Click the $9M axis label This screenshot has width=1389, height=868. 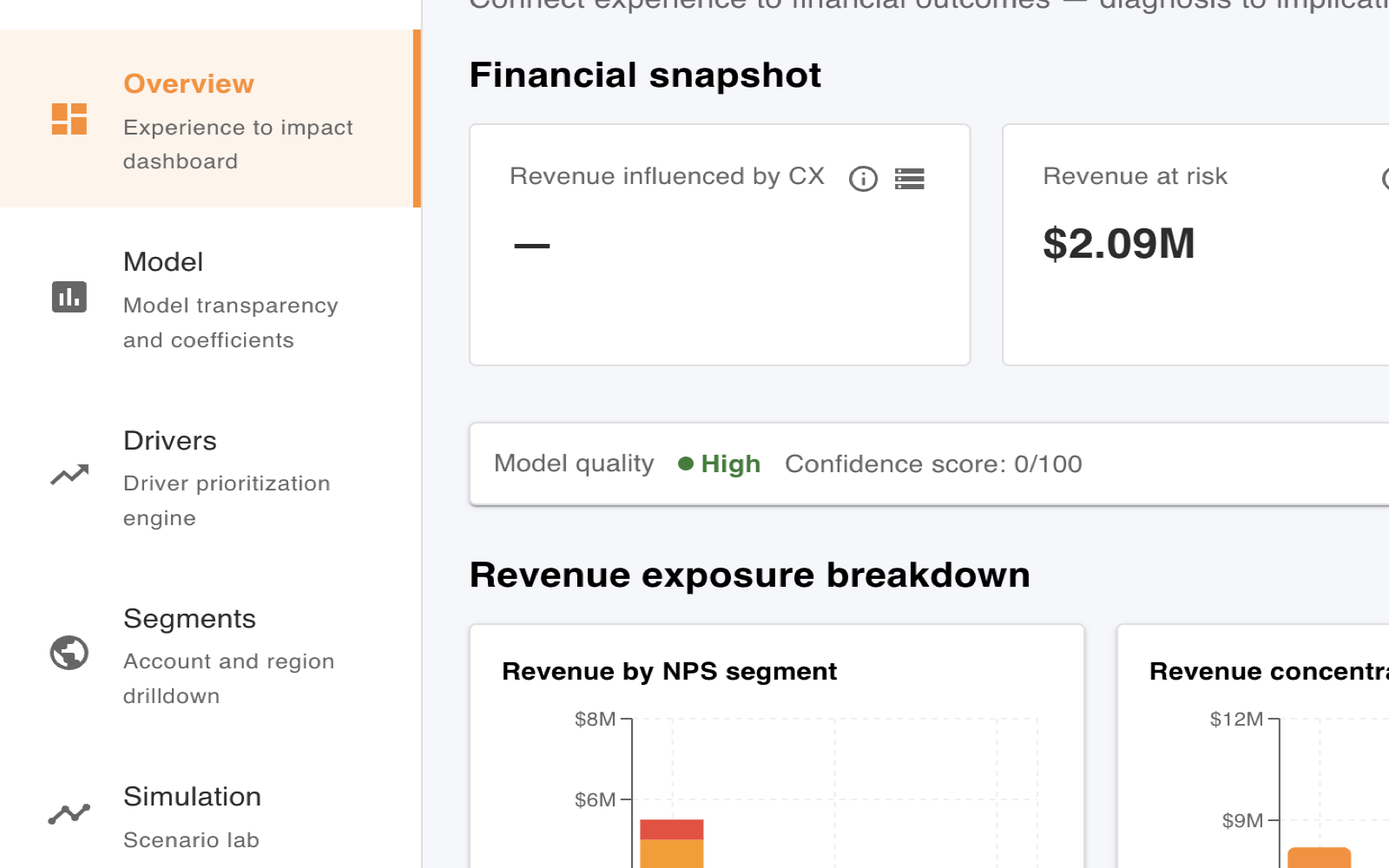point(1243,820)
